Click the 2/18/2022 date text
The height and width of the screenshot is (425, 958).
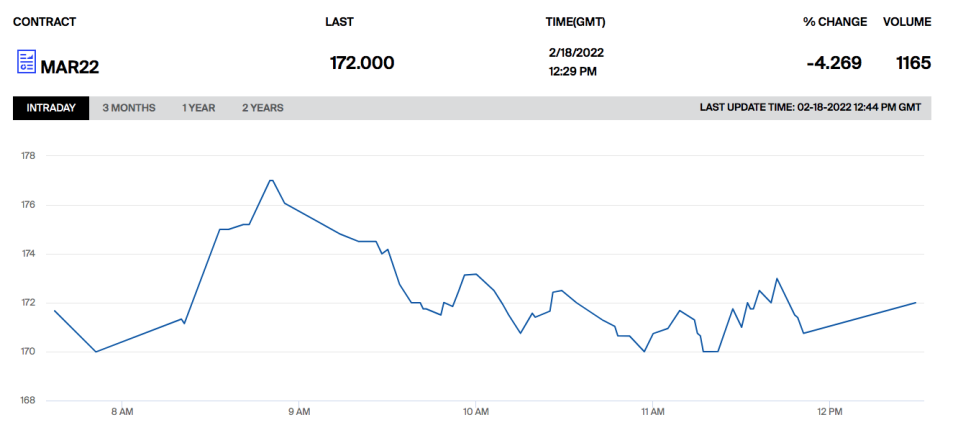pos(576,52)
